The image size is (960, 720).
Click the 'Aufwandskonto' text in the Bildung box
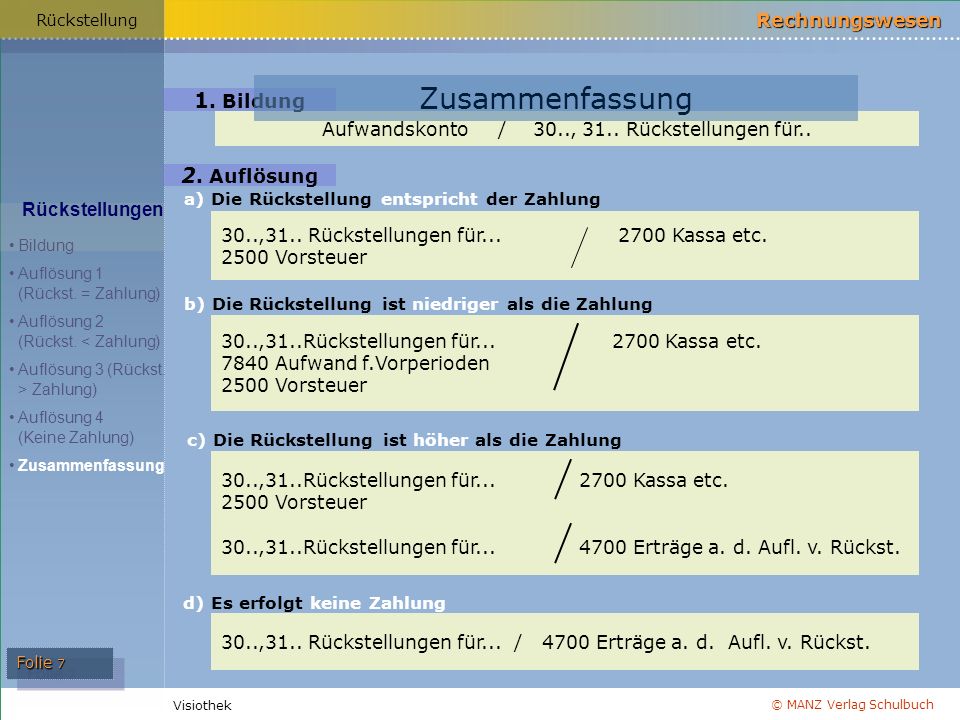(395, 129)
